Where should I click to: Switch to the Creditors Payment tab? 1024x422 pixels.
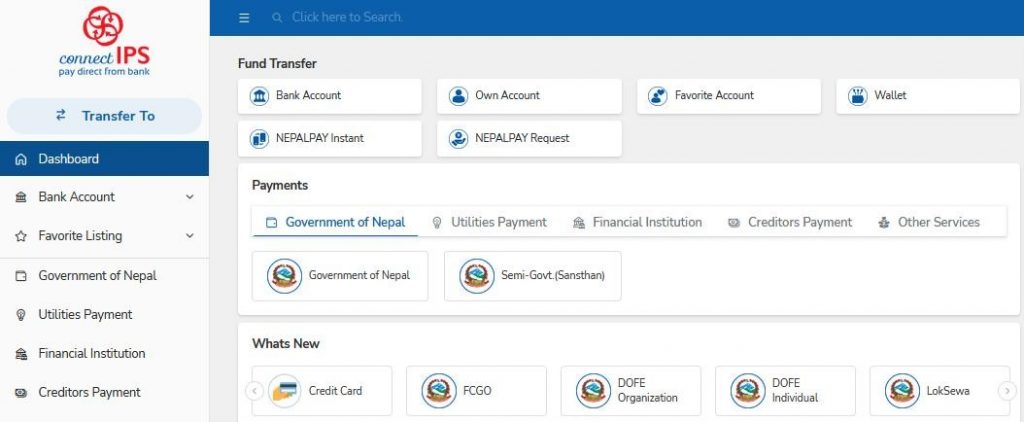[x=790, y=222]
